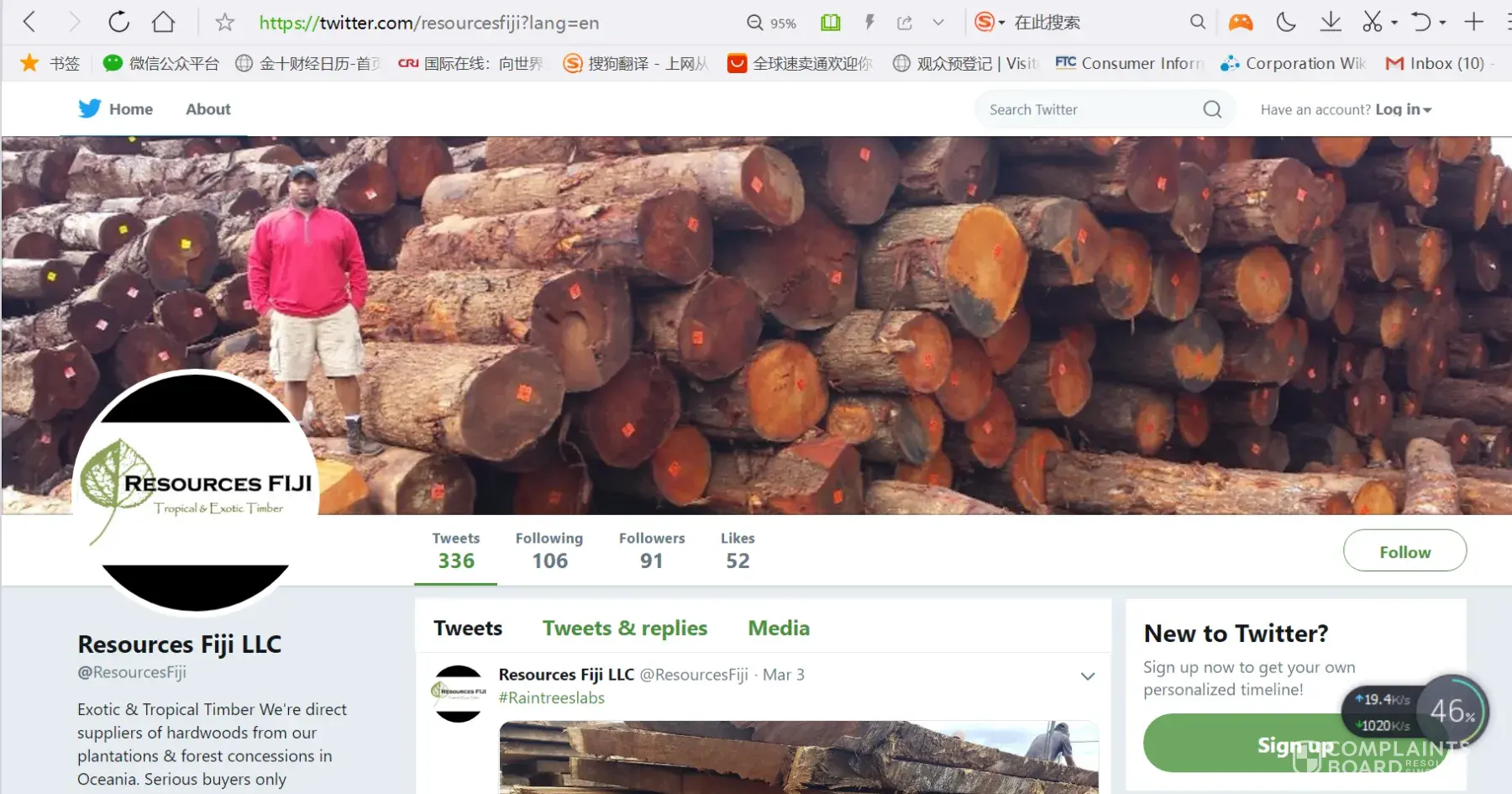Open the 95% zoom level control

(772, 23)
